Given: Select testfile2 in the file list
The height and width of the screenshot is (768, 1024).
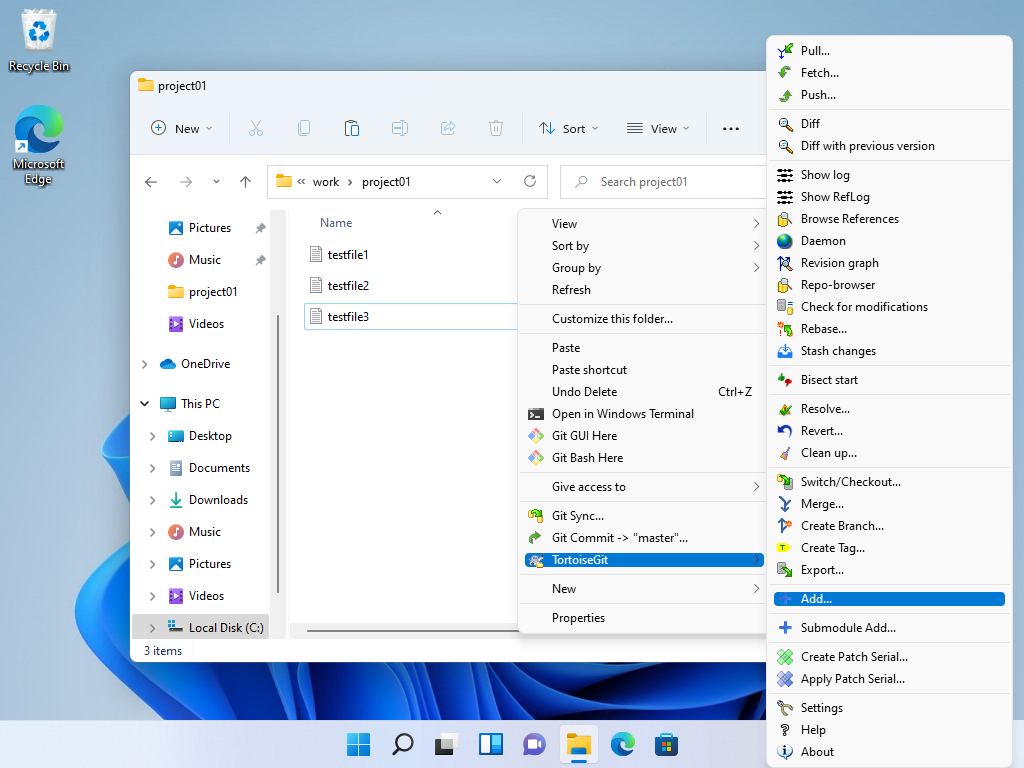Looking at the screenshot, I should [348, 286].
